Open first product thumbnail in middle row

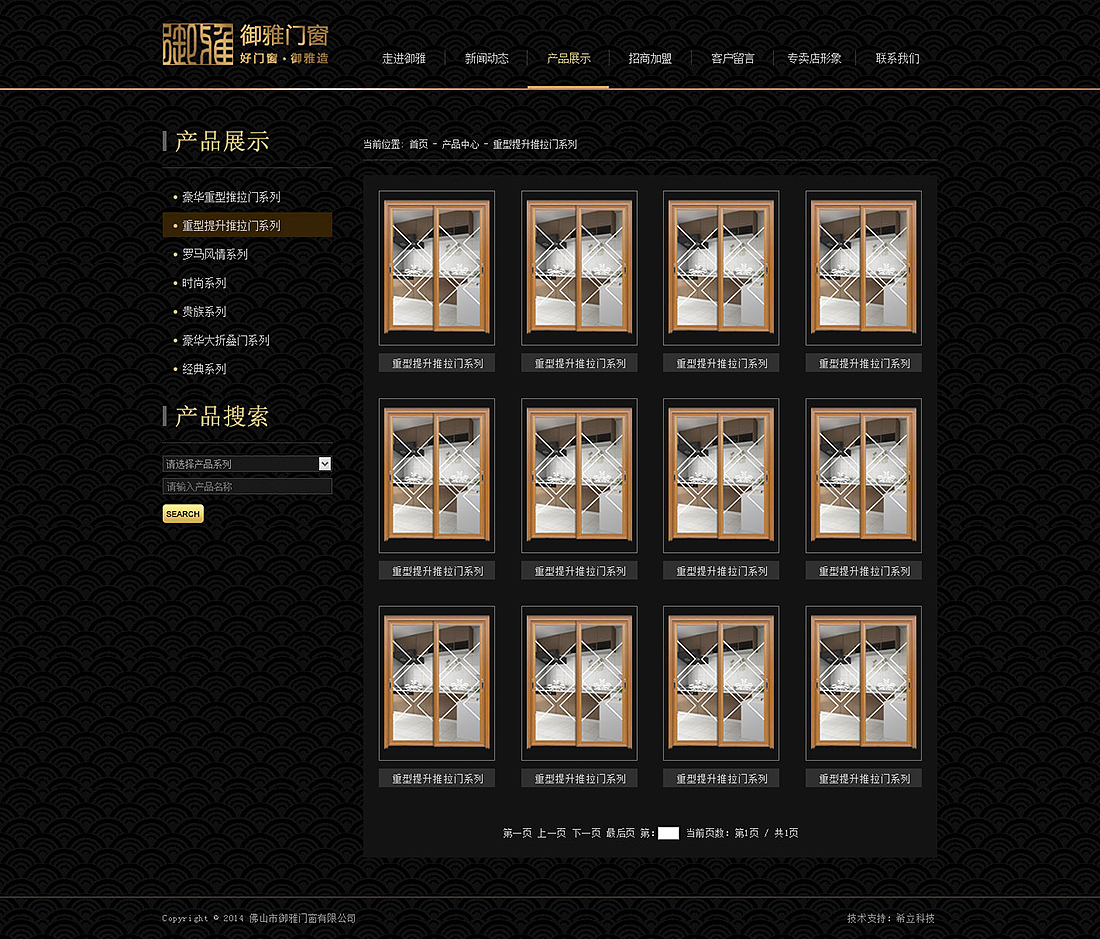436,475
